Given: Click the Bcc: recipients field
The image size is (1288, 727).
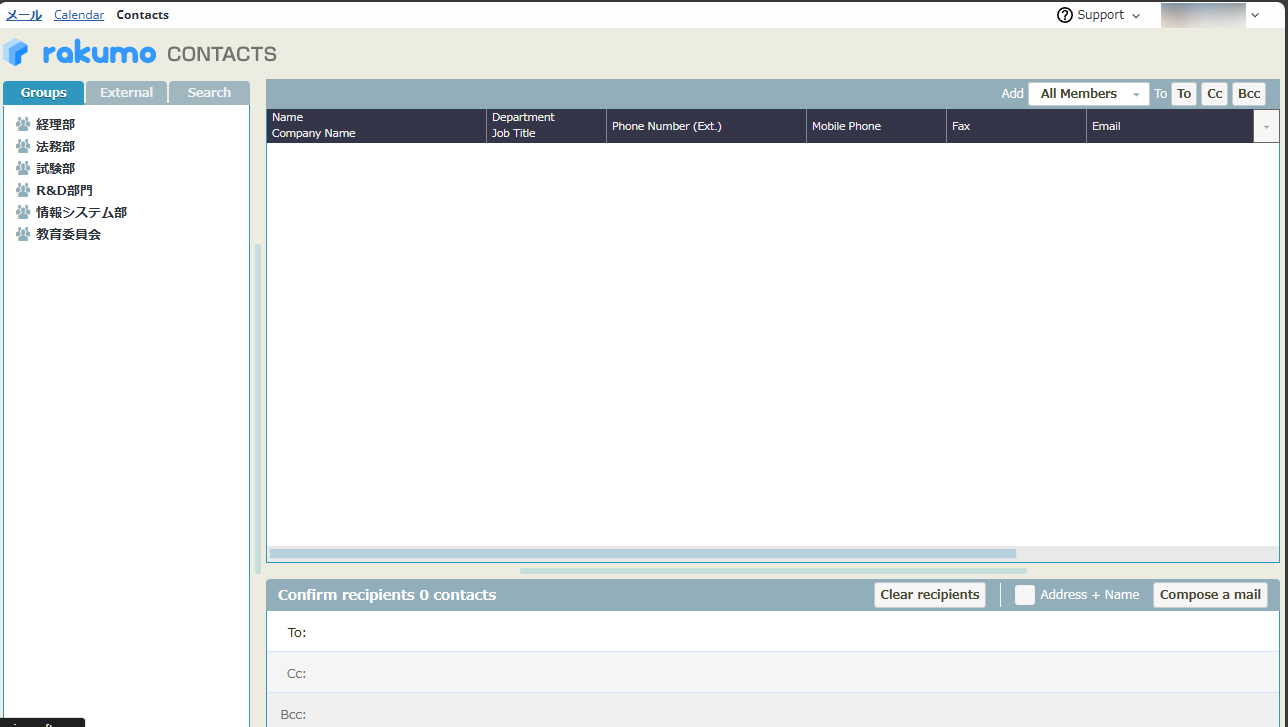Looking at the screenshot, I should [x=773, y=712].
